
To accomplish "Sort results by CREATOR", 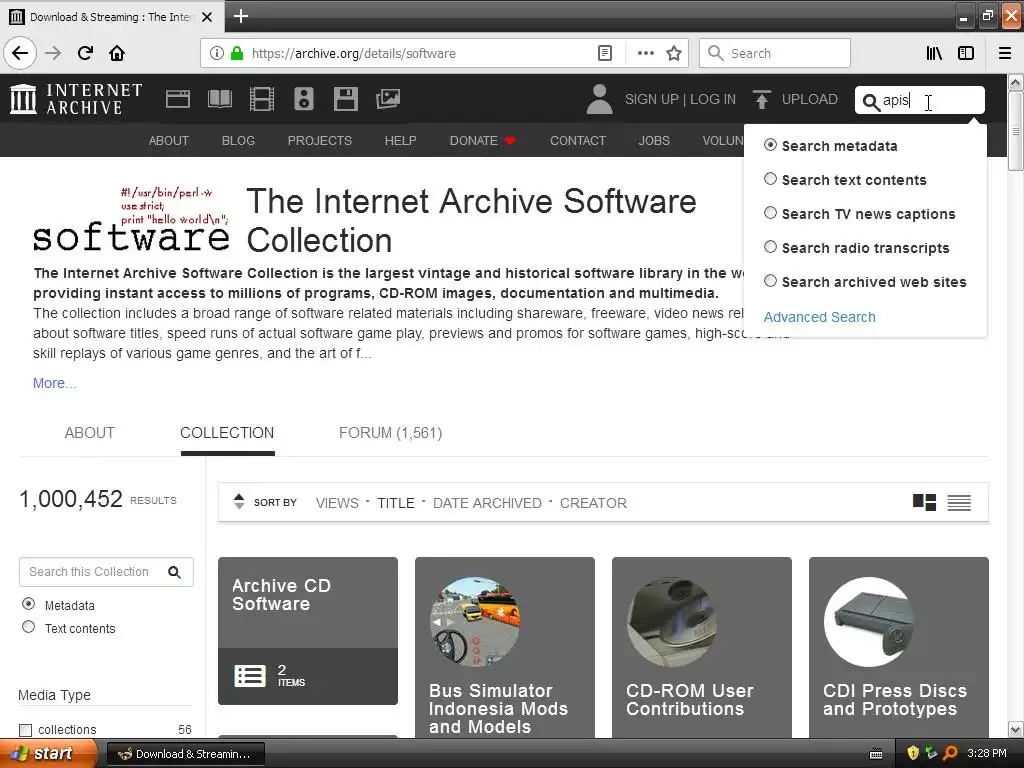I will (x=594, y=503).
